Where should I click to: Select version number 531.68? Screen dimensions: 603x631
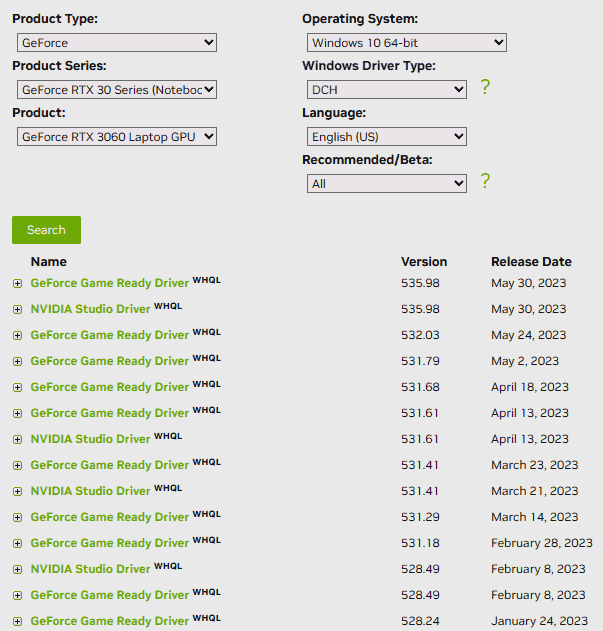(x=420, y=387)
